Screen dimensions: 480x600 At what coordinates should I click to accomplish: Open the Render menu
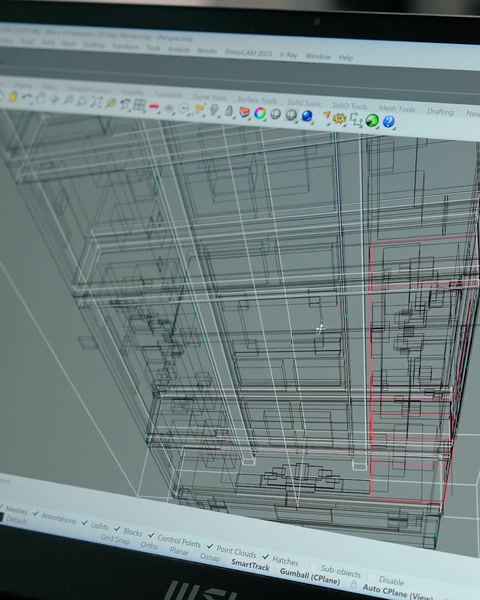tap(207, 51)
